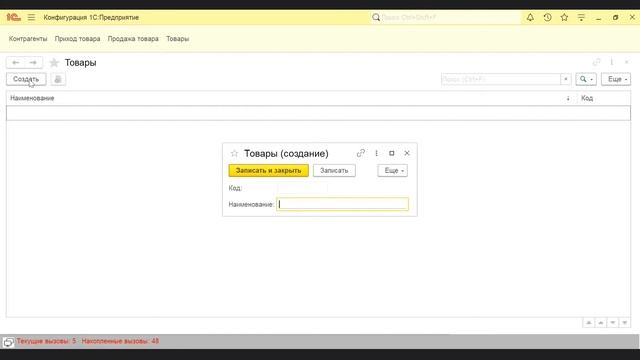Click Записать и закрыть
The width and height of the screenshot is (640, 360).
[x=269, y=171]
